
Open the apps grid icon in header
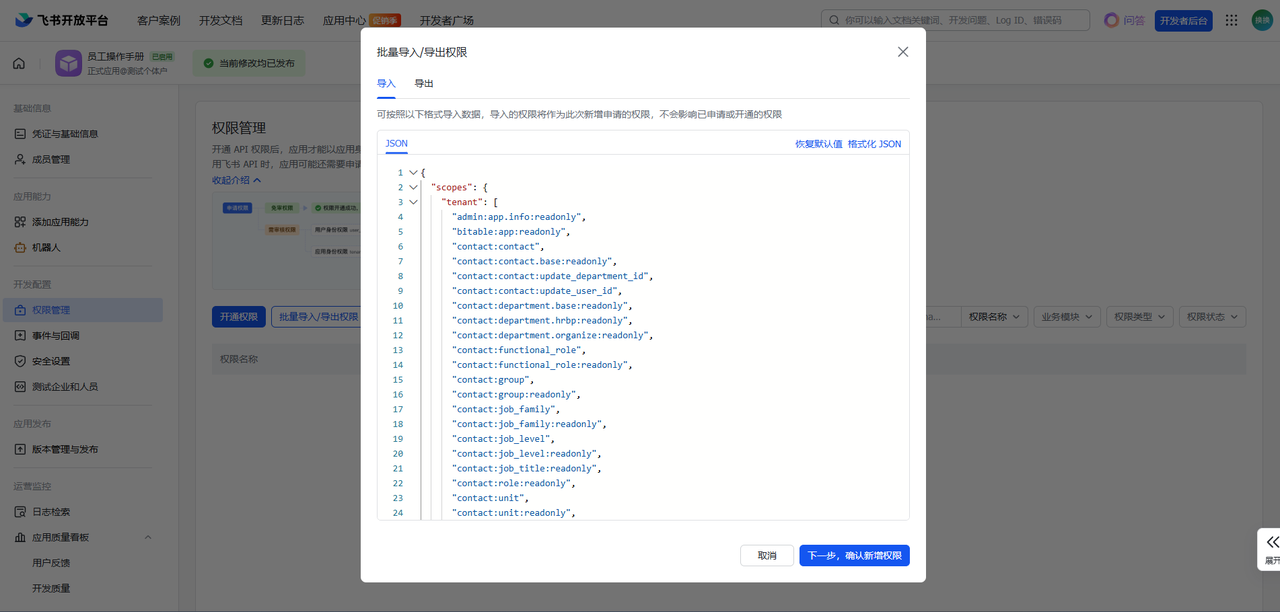1231,20
